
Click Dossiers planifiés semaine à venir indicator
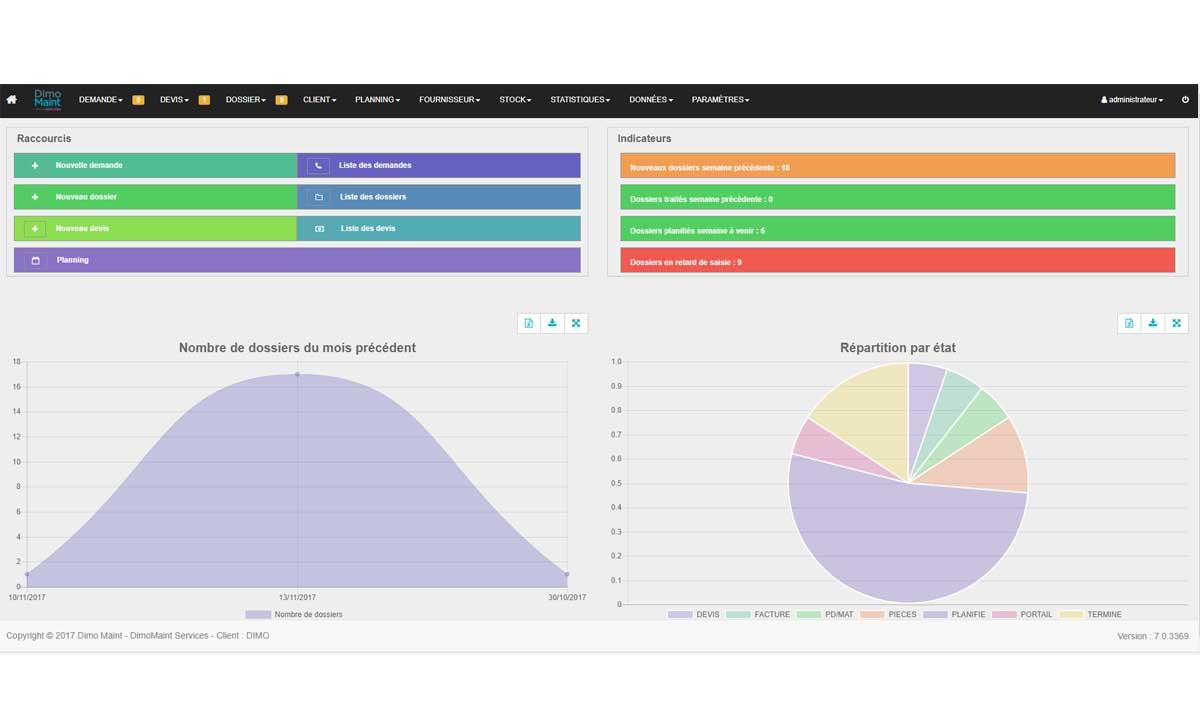pyautogui.click(x=897, y=229)
